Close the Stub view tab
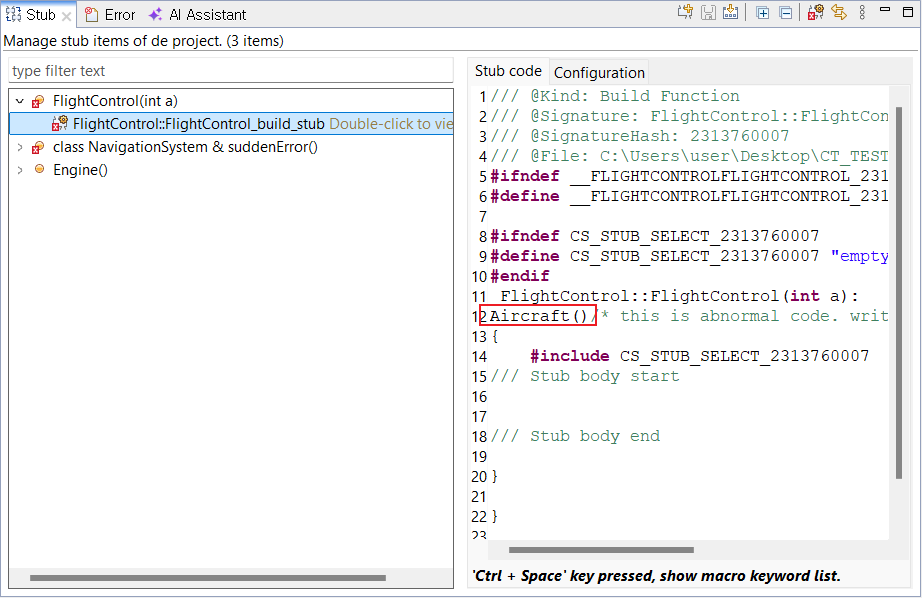 (66, 16)
